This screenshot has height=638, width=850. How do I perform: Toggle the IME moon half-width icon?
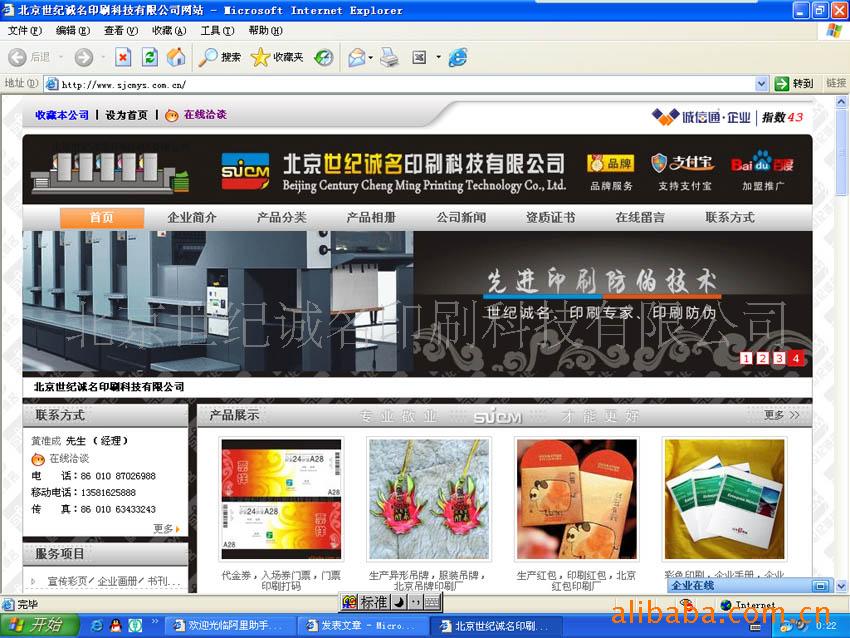point(398,602)
